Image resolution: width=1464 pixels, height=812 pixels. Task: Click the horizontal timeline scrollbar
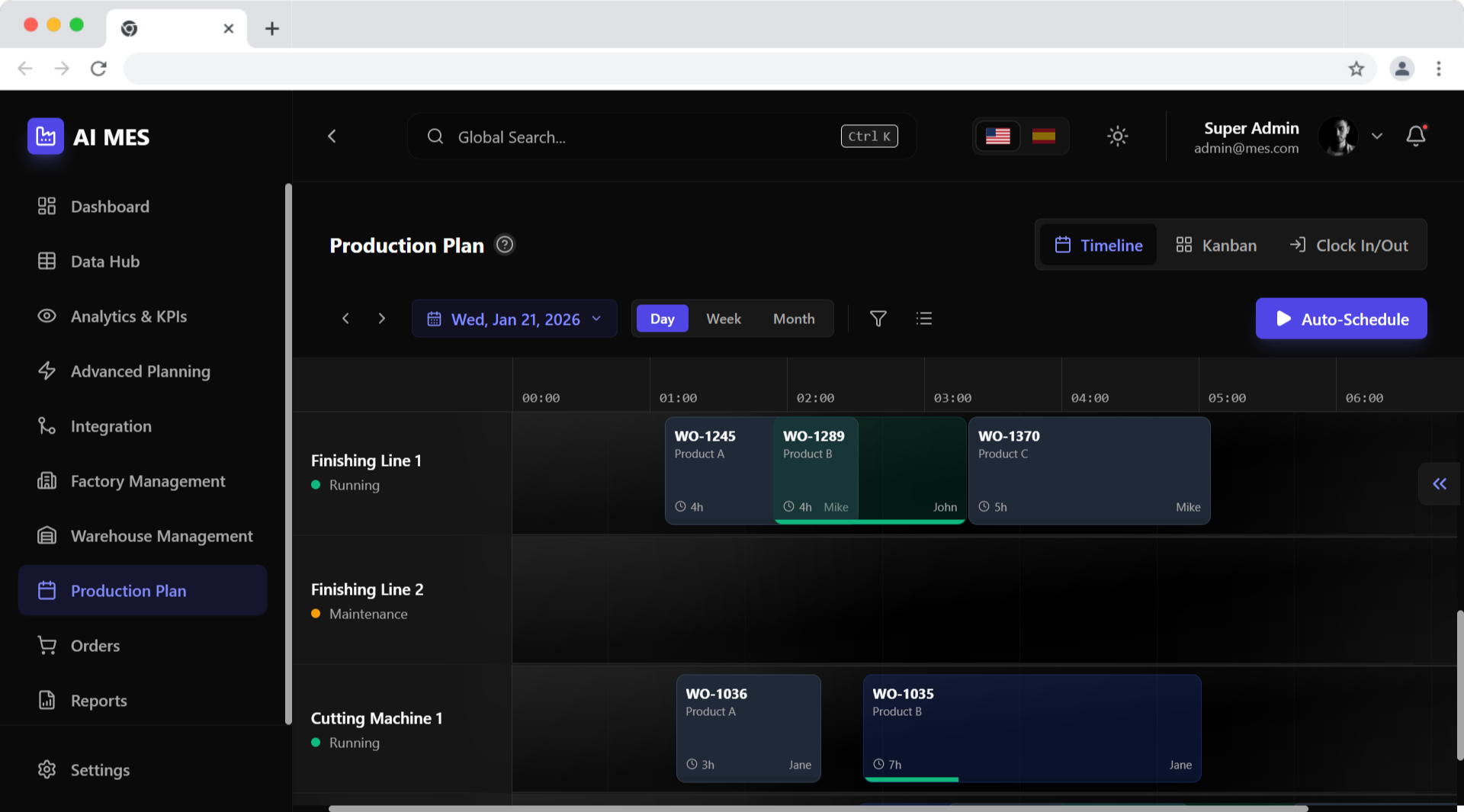tap(818, 808)
